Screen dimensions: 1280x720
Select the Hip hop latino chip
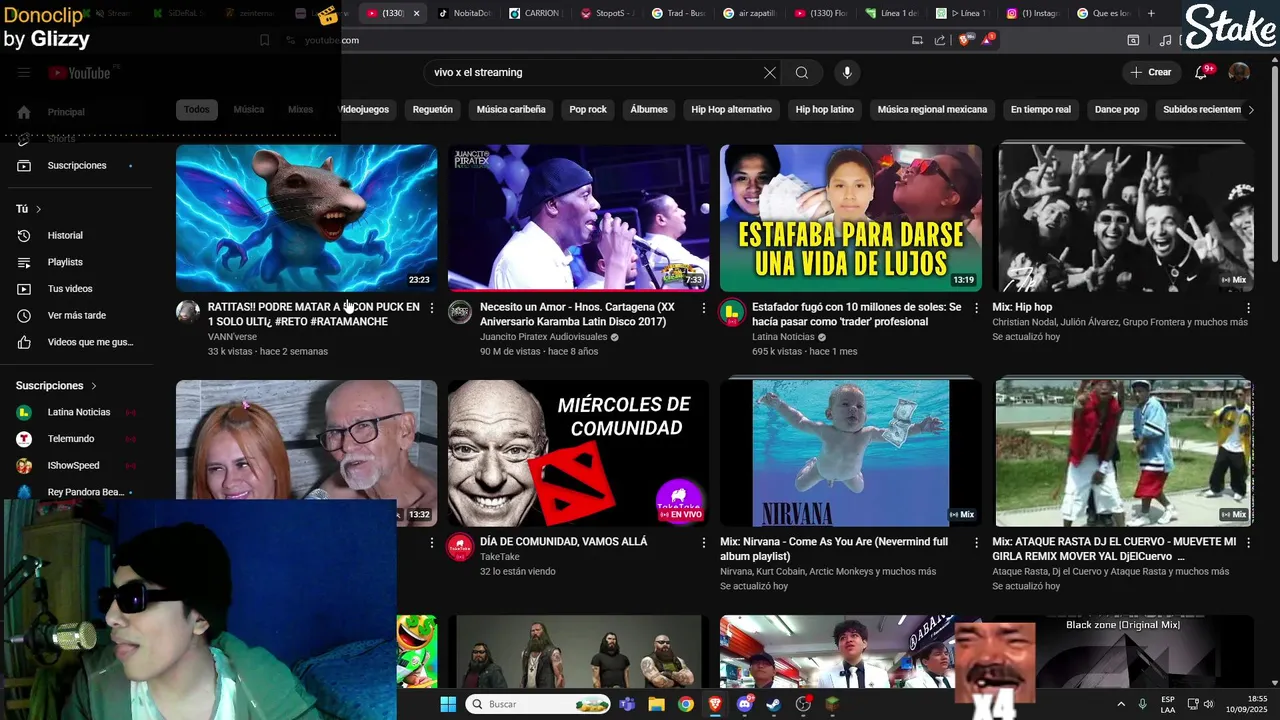coord(825,109)
